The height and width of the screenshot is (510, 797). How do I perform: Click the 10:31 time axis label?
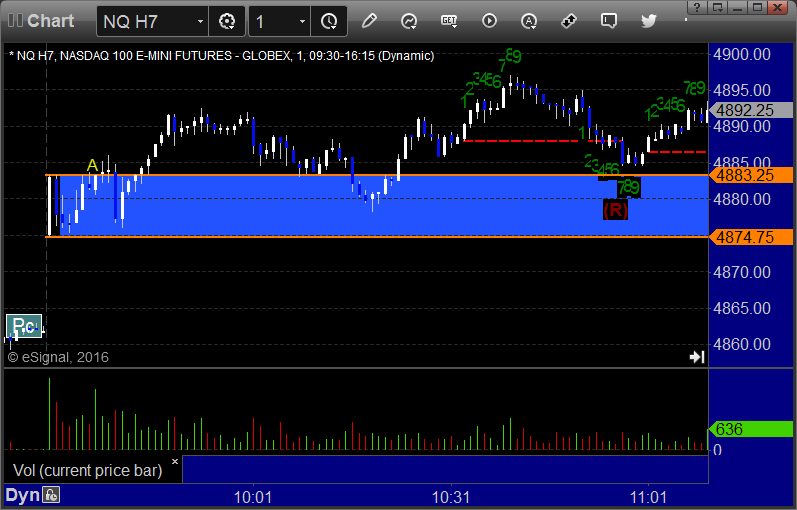point(450,497)
